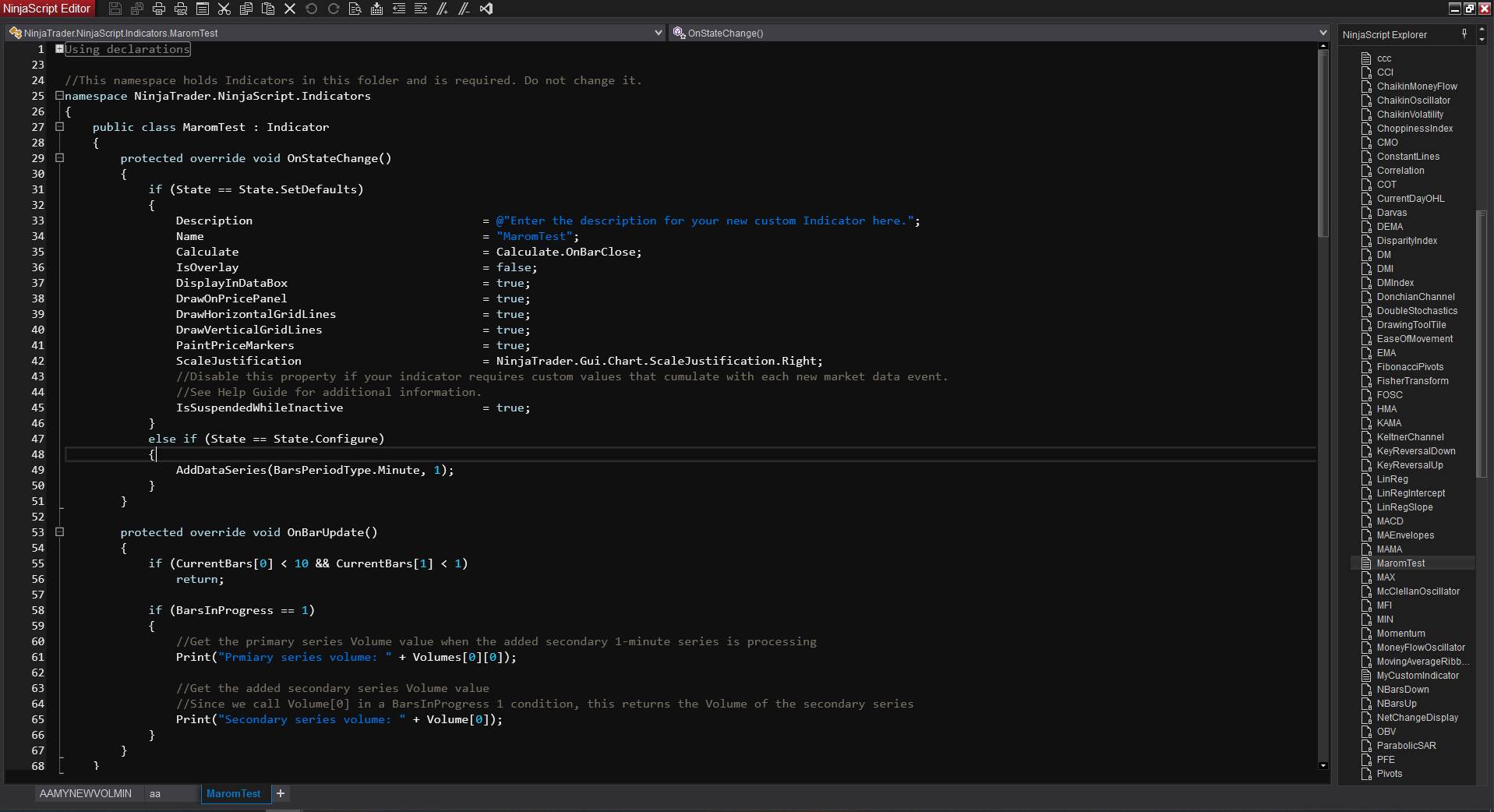Open the OnStateChange() member dropdown
1494x812 pixels.
(x=1323, y=33)
